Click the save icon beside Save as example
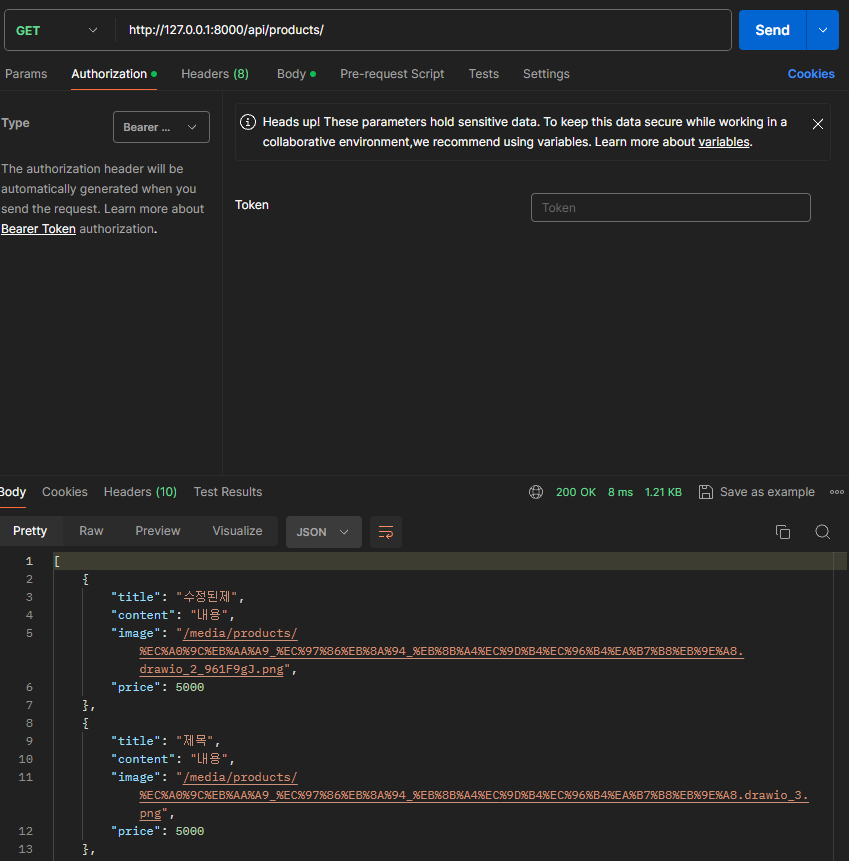Image resolution: width=849 pixels, height=861 pixels. pyautogui.click(x=706, y=492)
